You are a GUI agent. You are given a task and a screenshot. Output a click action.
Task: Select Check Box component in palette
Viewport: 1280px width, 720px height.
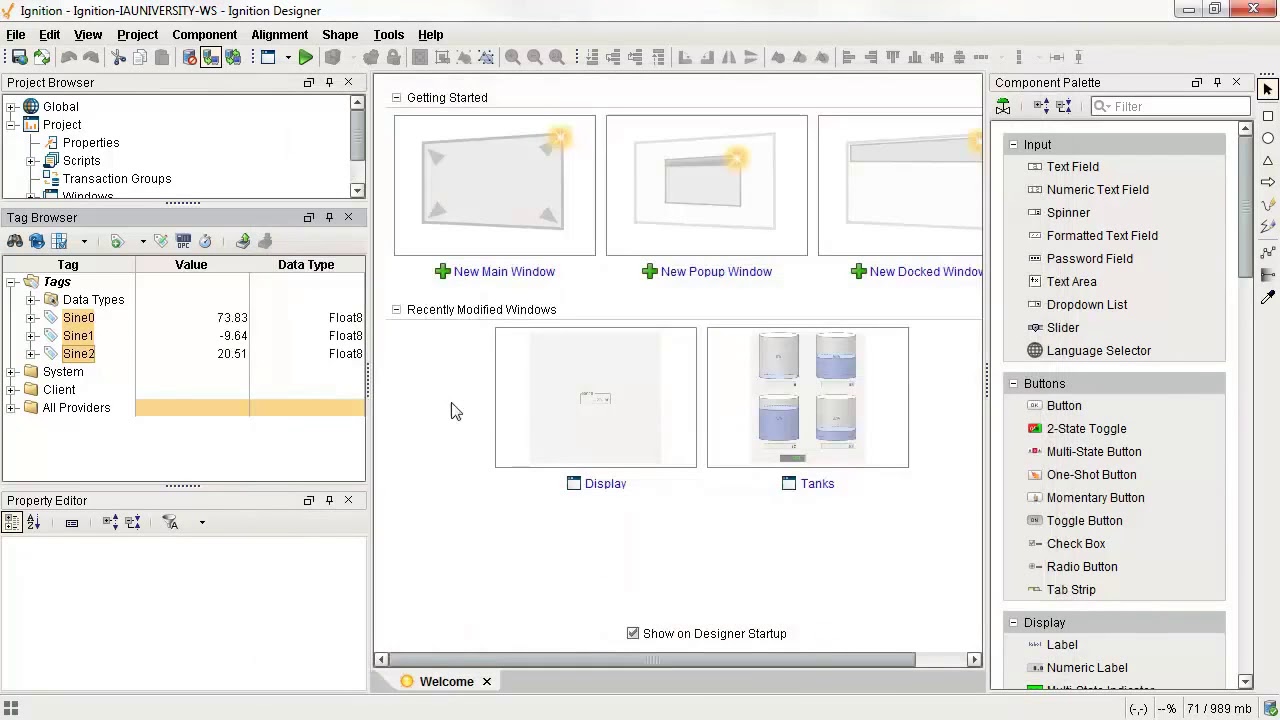click(1076, 543)
